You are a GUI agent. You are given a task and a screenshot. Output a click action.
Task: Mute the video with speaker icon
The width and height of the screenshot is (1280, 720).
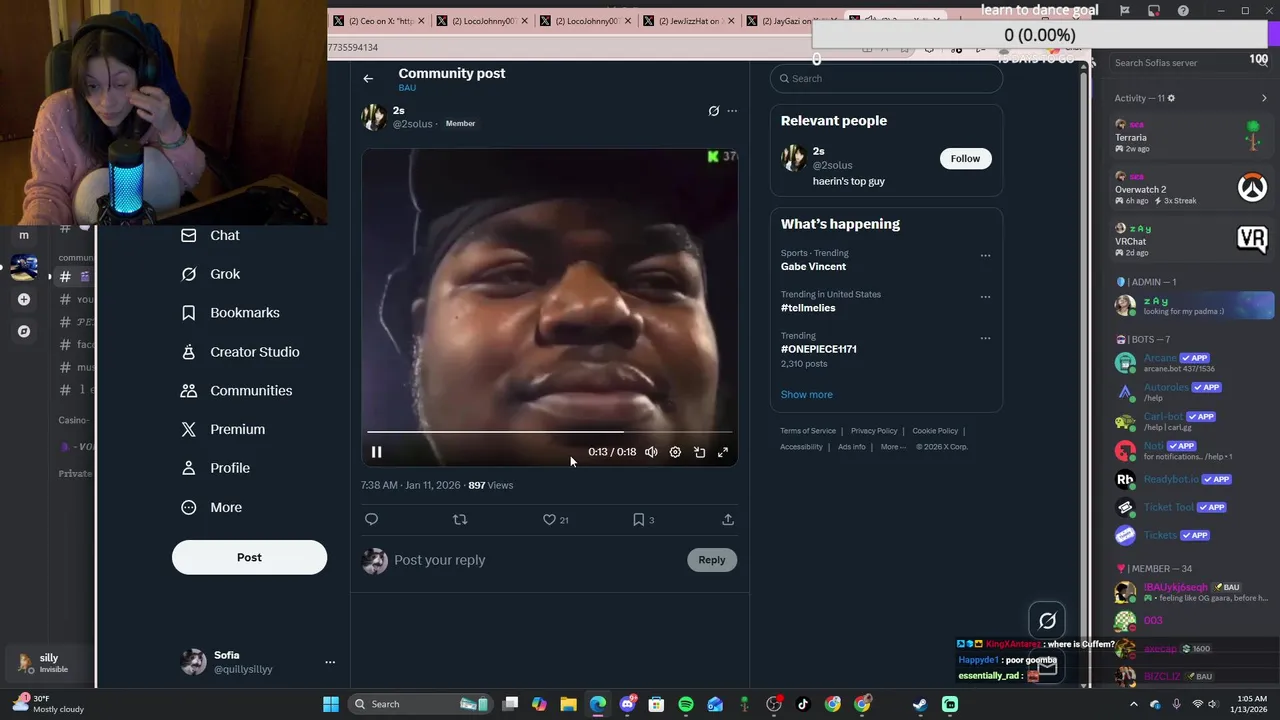[x=651, y=452]
